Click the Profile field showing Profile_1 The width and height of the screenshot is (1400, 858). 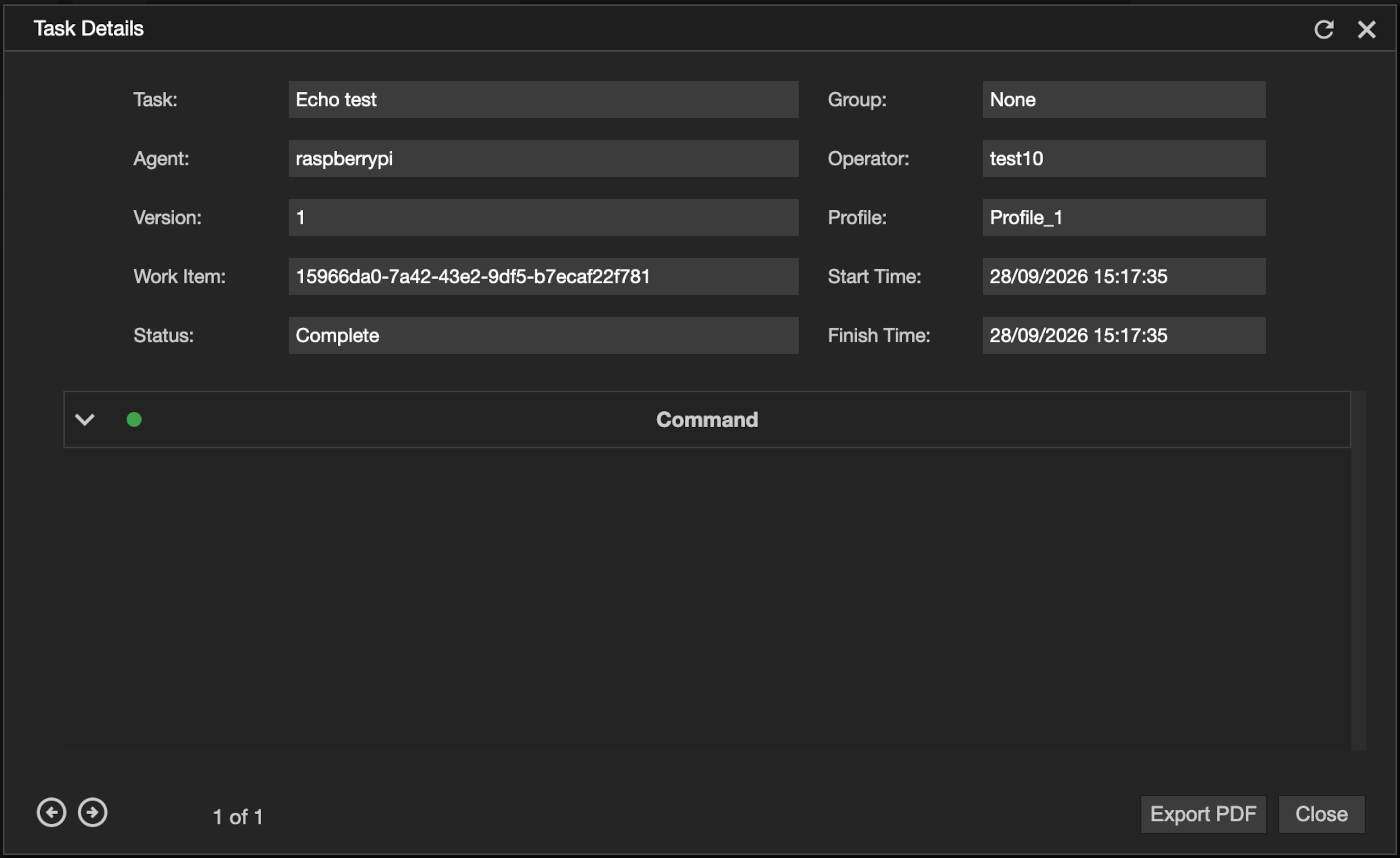click(1124, 218)
